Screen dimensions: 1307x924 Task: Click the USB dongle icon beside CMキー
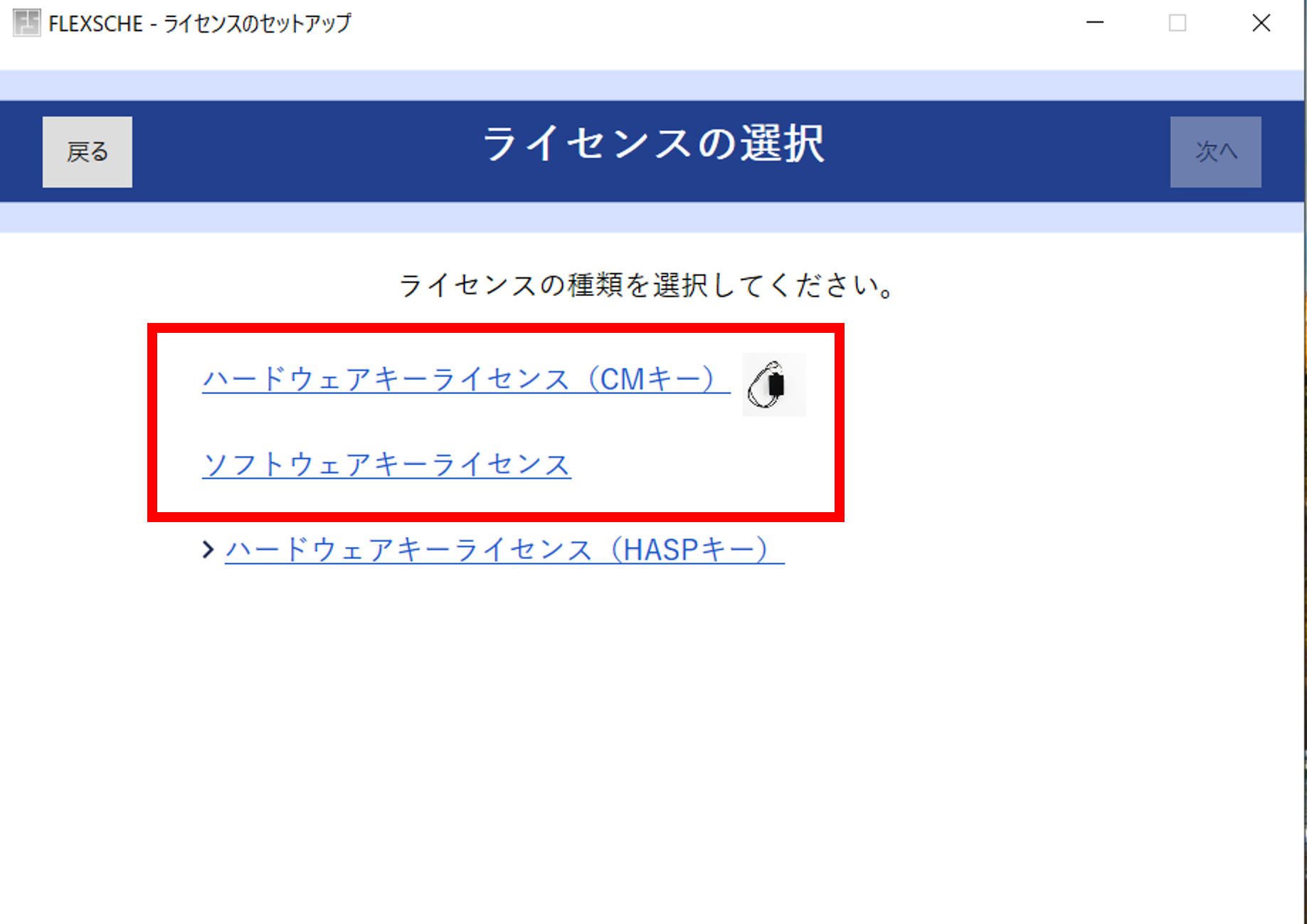(x=773, y=384)
